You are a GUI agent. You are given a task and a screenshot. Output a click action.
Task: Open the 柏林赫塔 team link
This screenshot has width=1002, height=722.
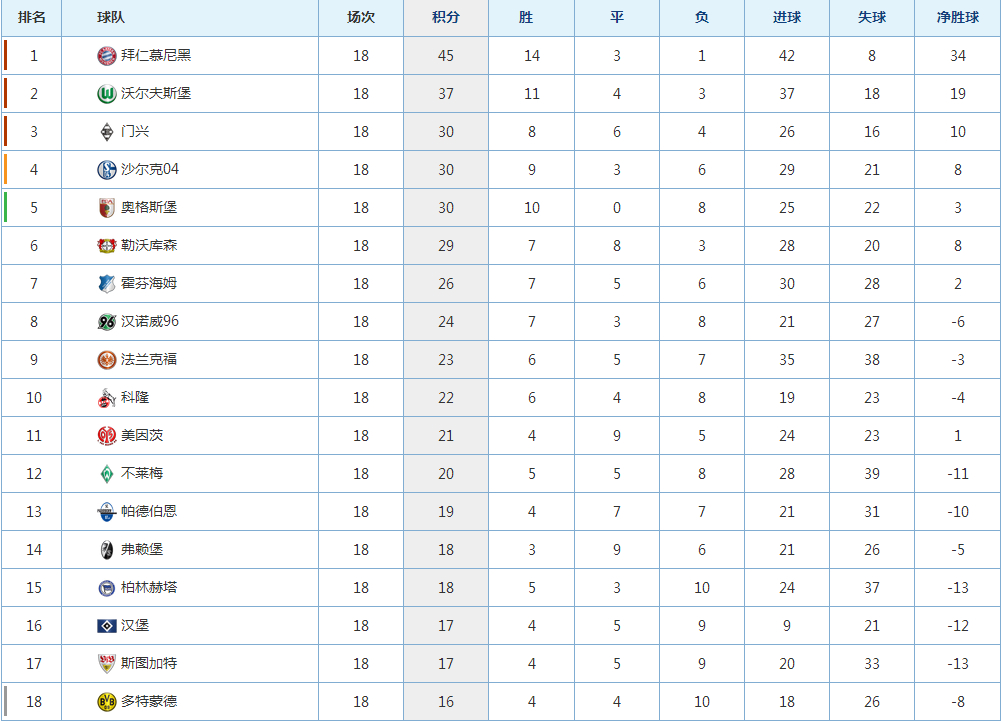[149, 587]
